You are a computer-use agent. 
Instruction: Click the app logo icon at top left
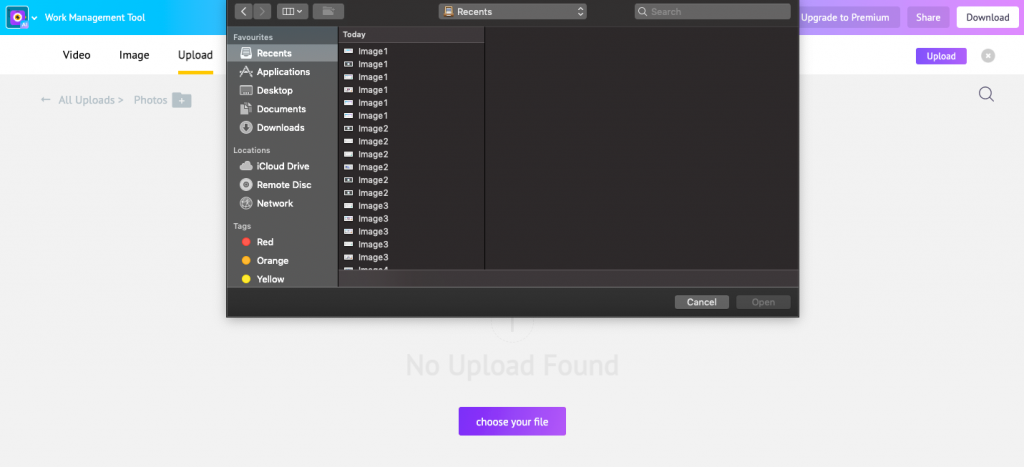(x=17, y=18)
